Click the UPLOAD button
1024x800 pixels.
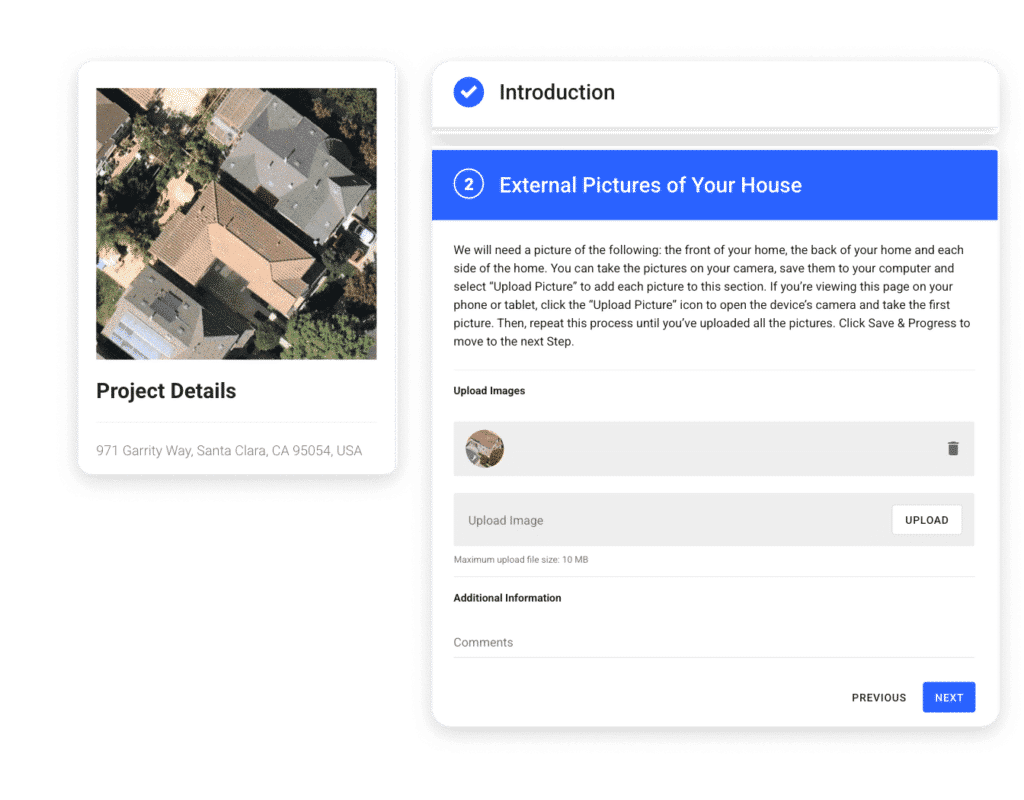[926, 520]
